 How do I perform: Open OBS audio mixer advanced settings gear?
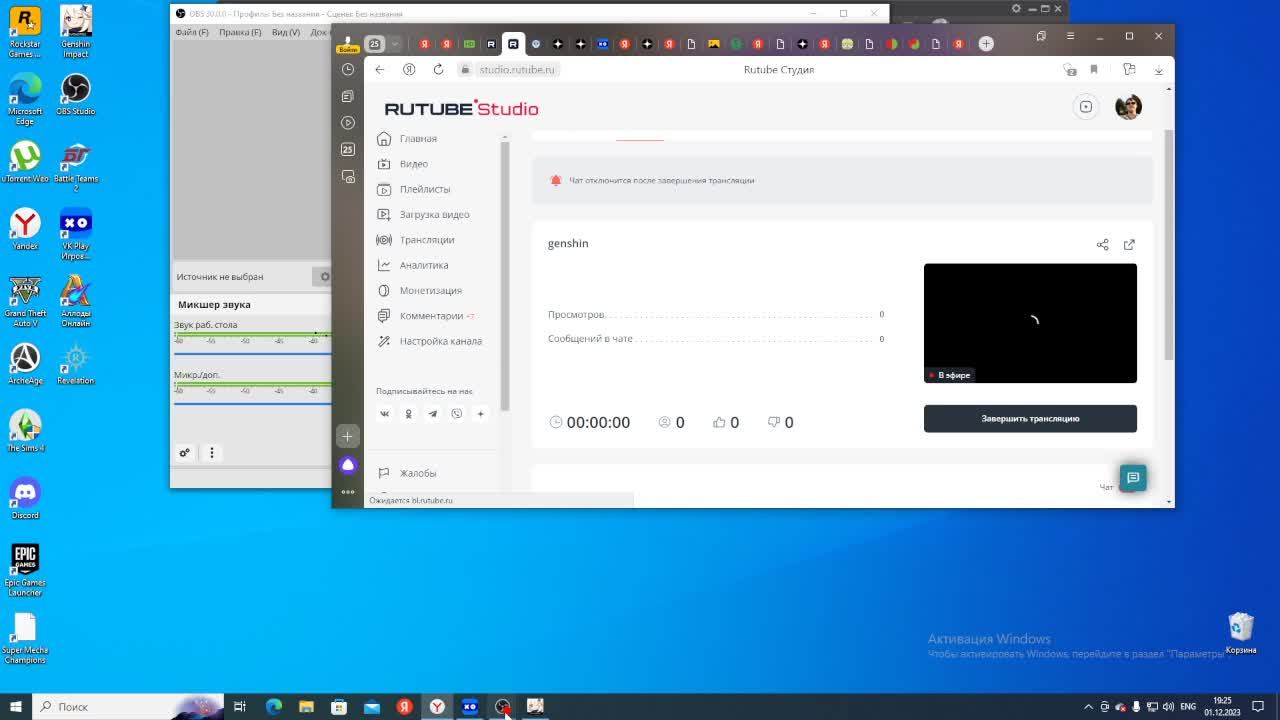tap(184, 453)
